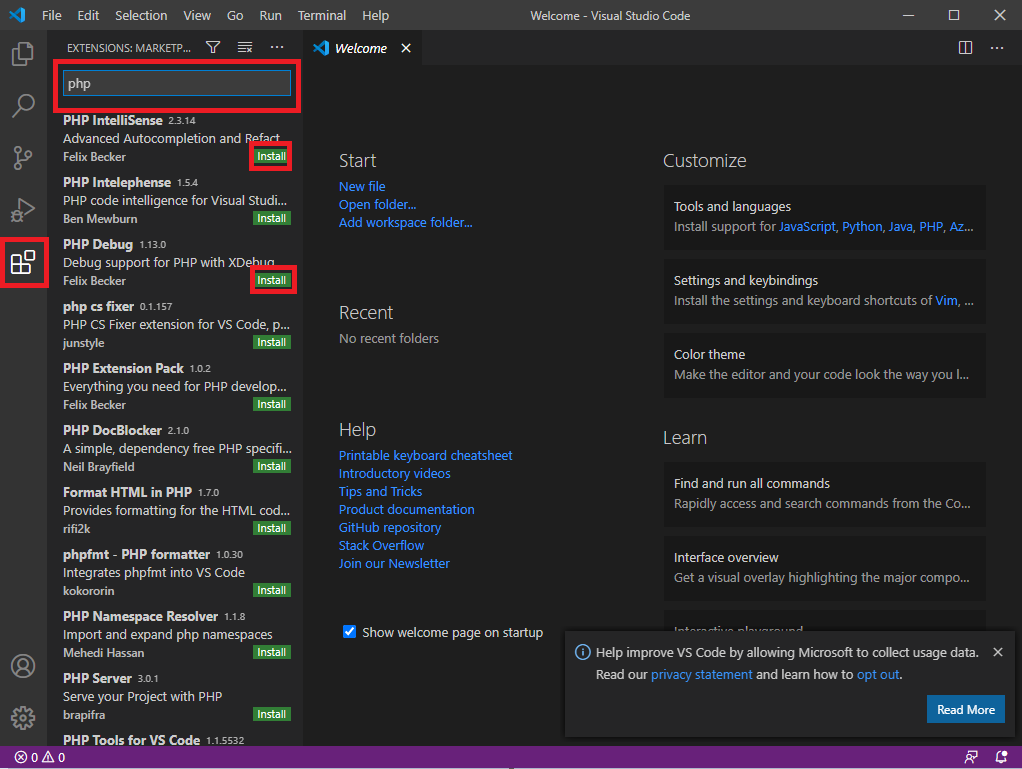Install PHP Debug extension
This screenshot has width=1022, height=769.
click(x=271, y=280)
